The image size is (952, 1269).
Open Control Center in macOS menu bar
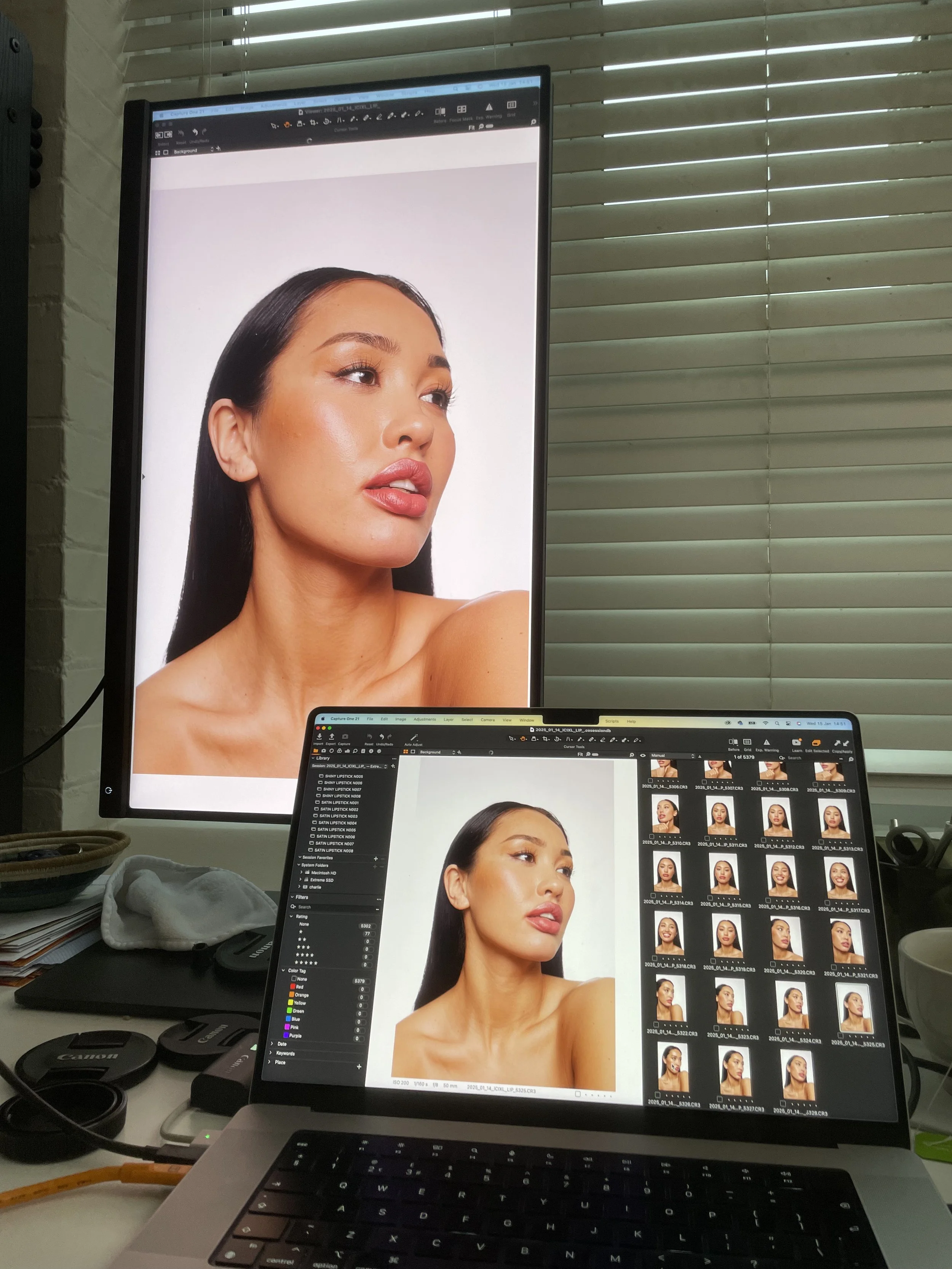(x=788, y=723)
